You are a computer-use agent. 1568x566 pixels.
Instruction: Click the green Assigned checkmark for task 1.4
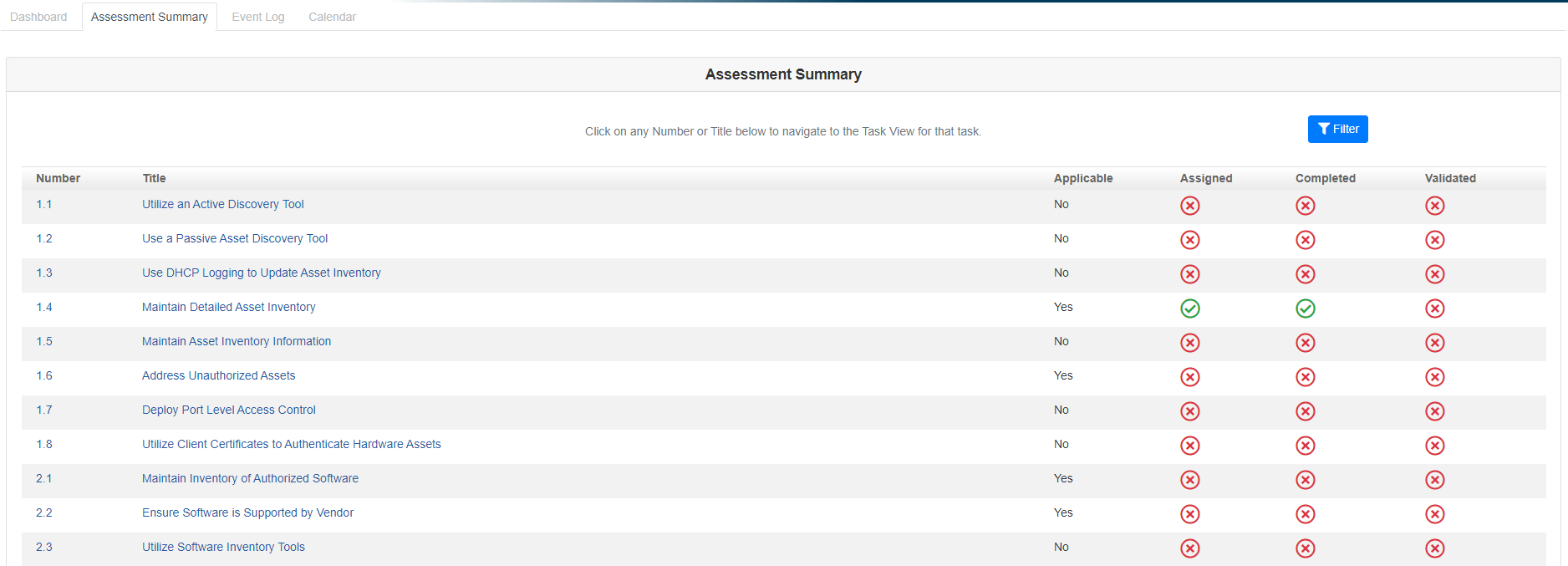1189,308
